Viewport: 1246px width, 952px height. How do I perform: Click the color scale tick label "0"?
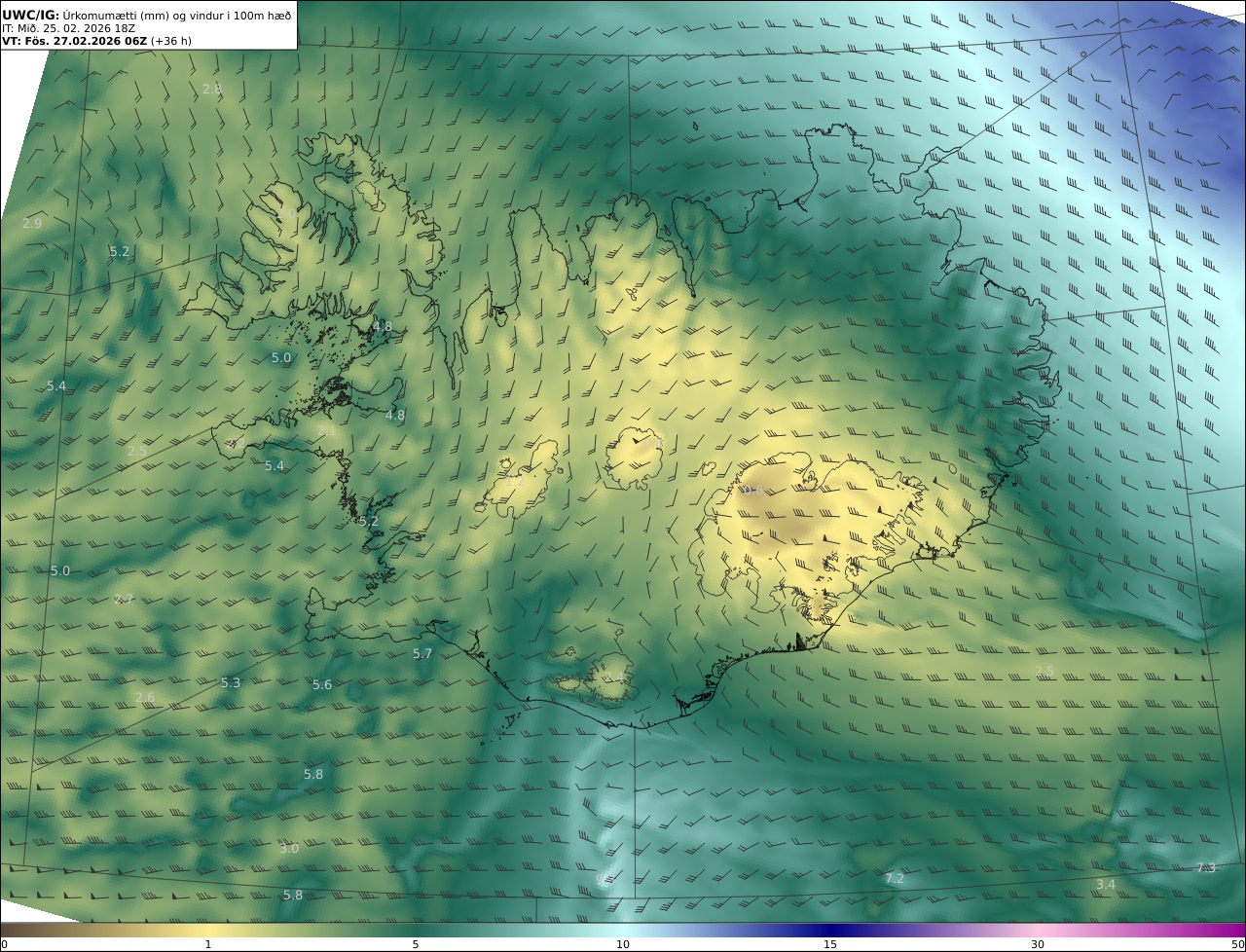pyautogui.click(x=4, y=944)
